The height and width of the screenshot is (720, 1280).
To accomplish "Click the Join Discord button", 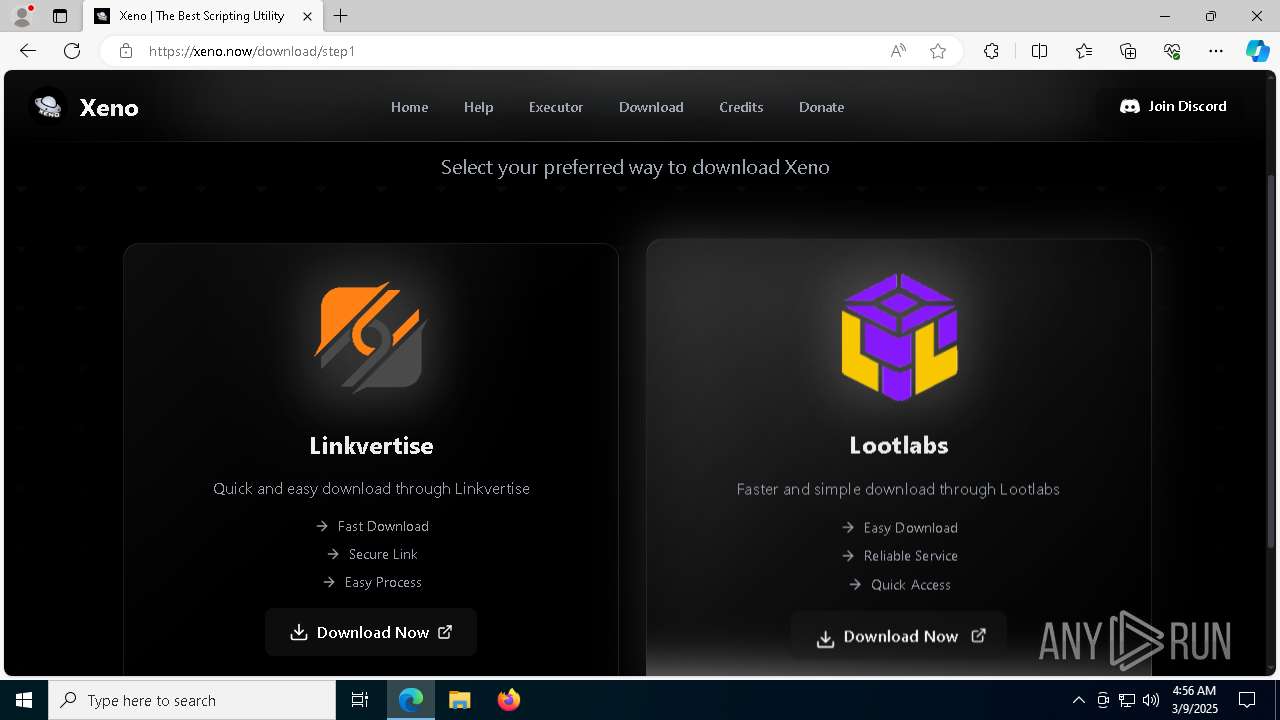I will (x=1173, y=106).
